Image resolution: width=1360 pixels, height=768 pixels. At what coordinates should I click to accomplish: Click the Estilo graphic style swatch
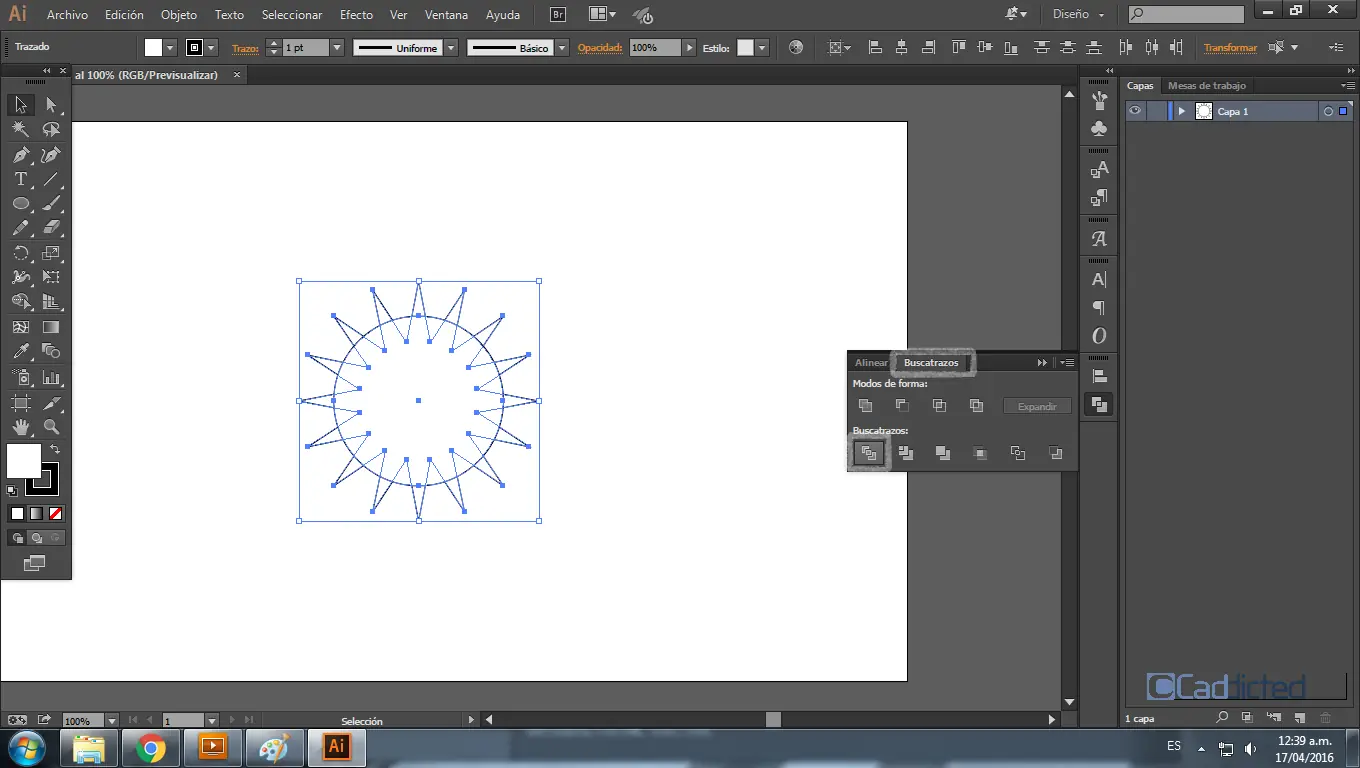pos(745,48)
